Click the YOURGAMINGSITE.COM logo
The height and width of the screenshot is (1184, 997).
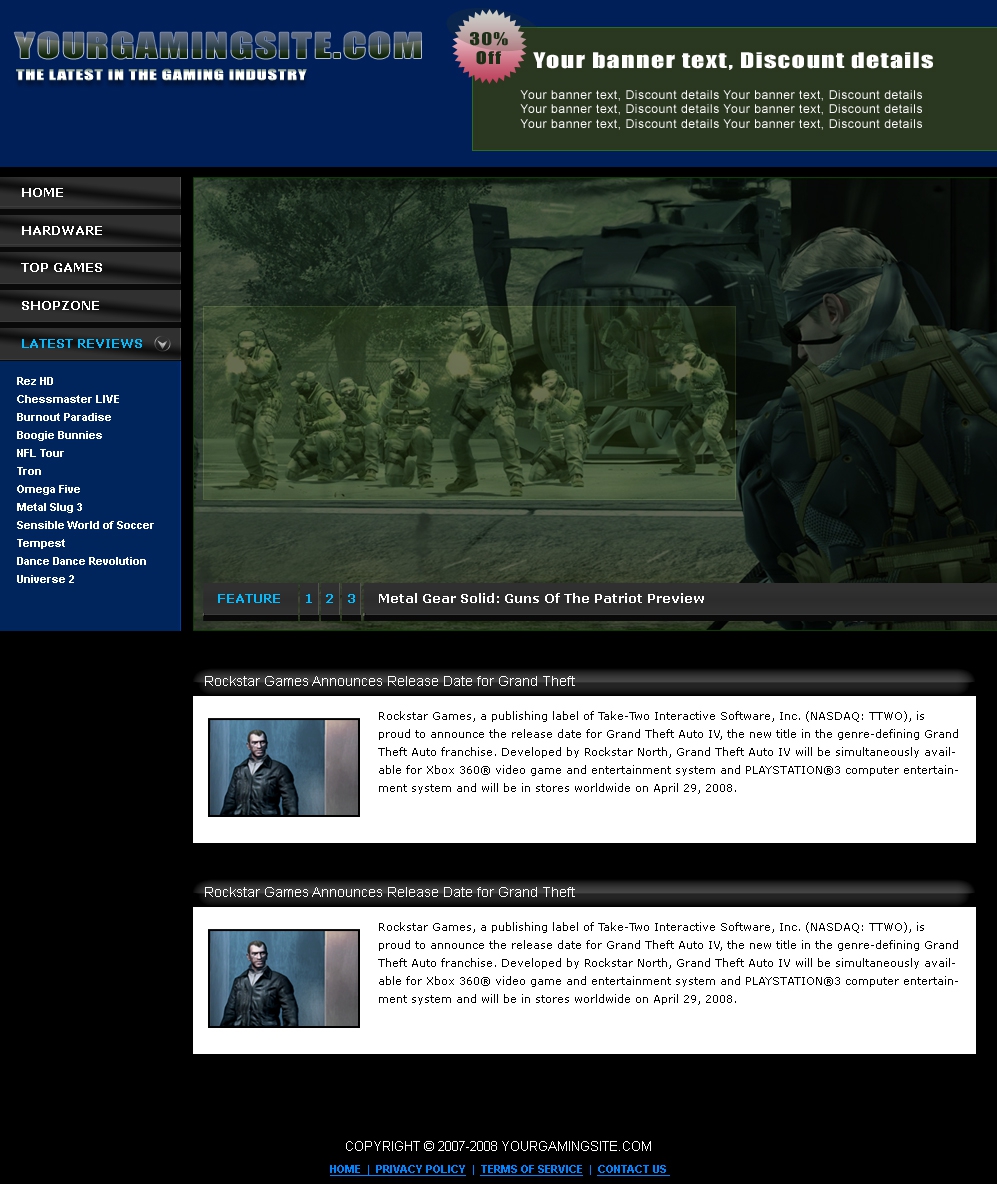(218, 46)
